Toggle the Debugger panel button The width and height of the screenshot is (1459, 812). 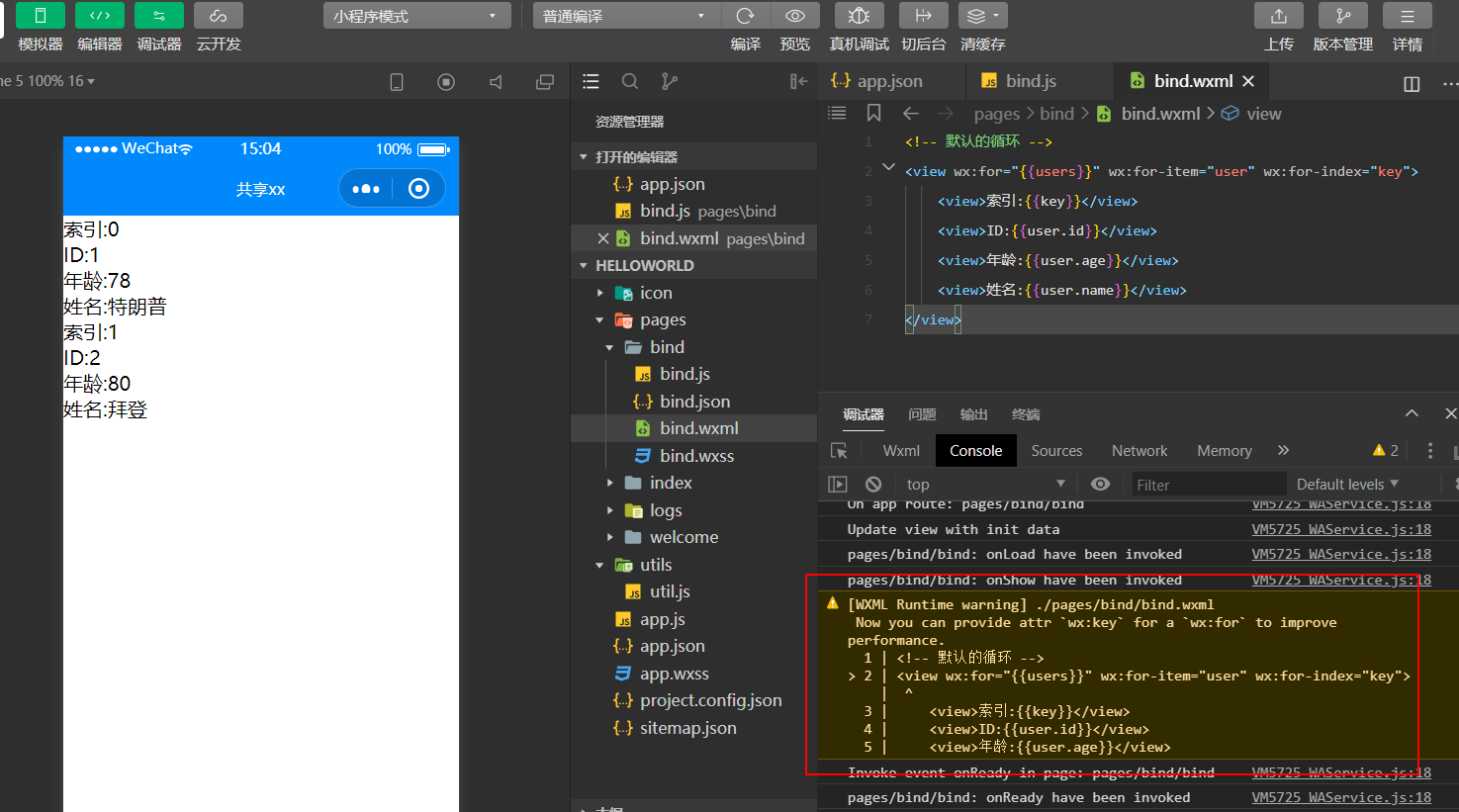click(159, 16)
